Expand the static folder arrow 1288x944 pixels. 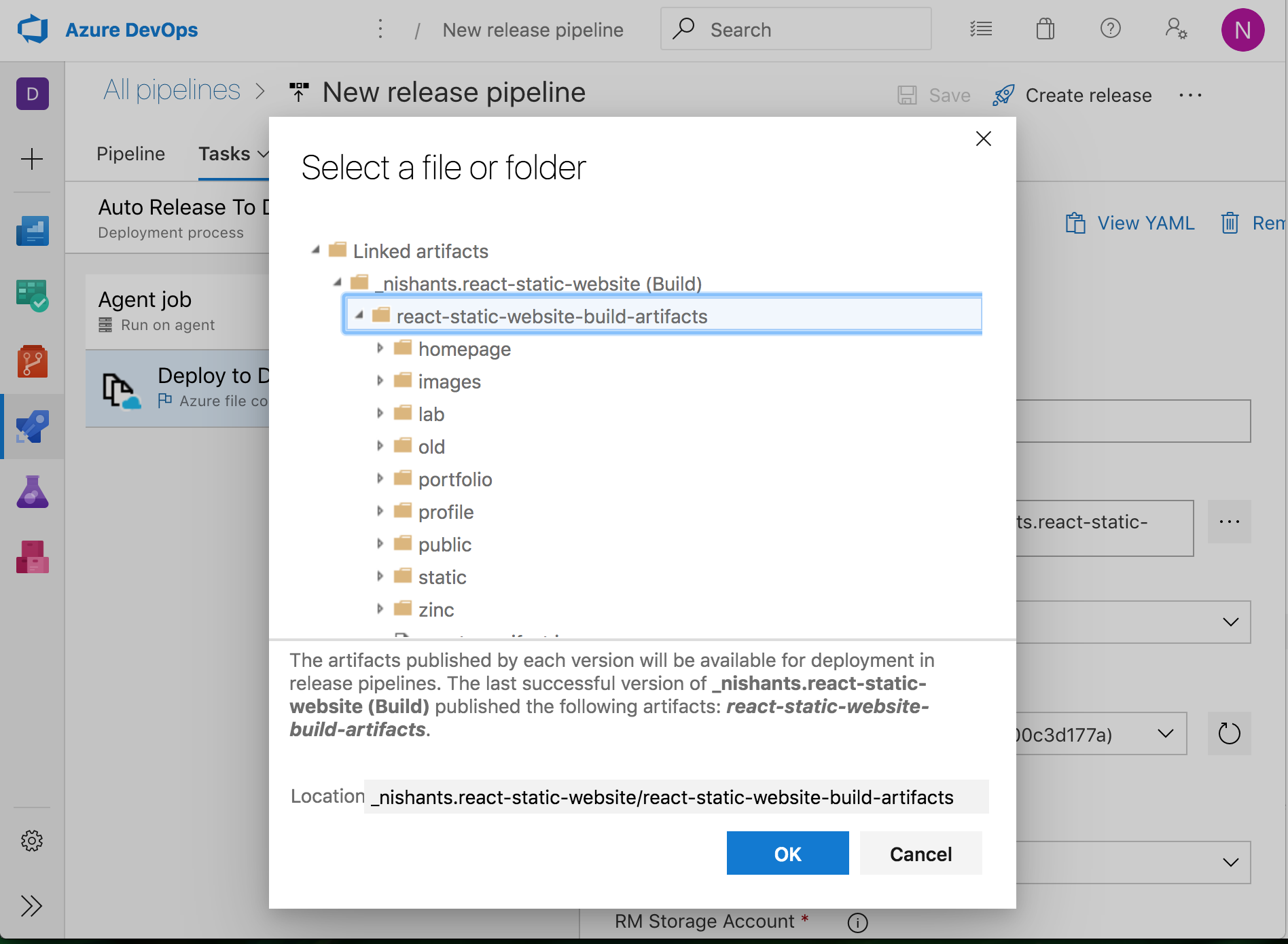(380, 577)
